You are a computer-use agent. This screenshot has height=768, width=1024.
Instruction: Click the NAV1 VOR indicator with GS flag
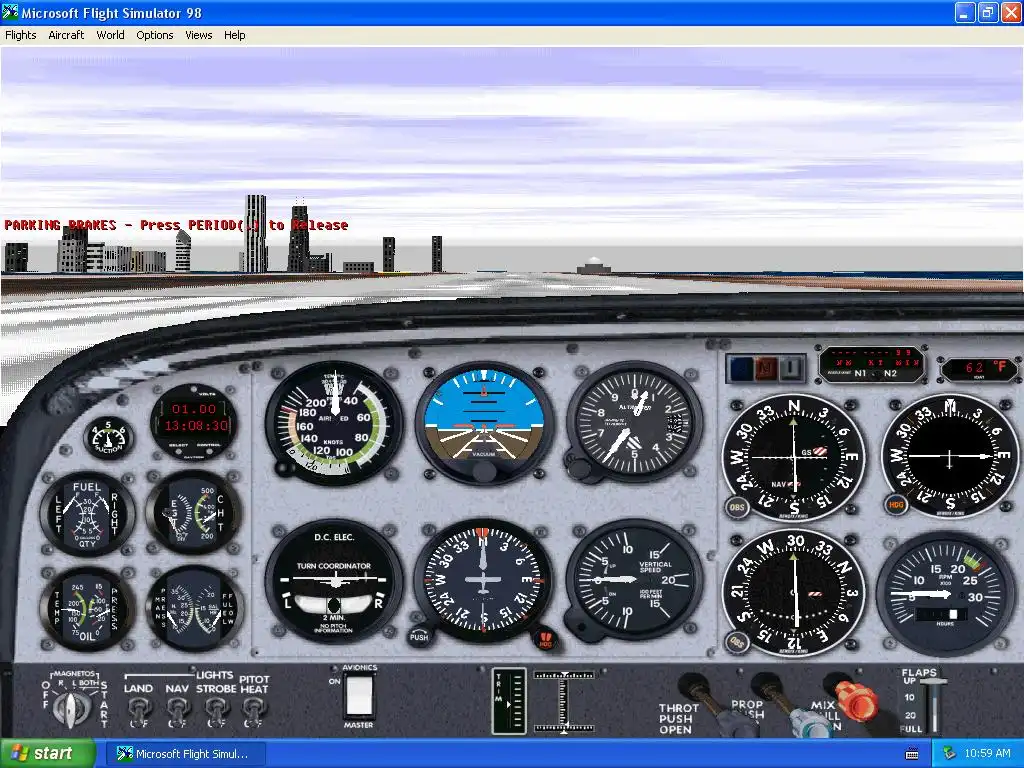click(793, 456)
